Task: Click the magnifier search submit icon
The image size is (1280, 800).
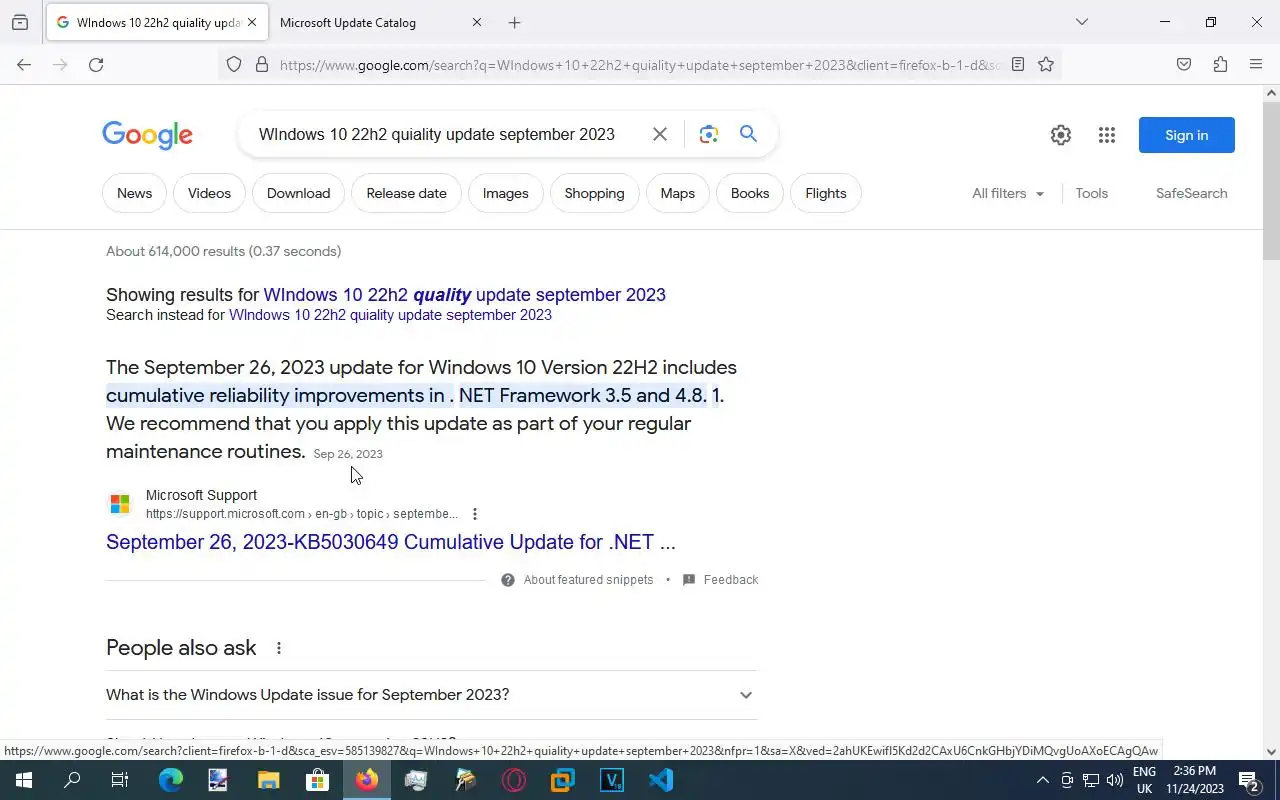Action: (x=748, y=134)
